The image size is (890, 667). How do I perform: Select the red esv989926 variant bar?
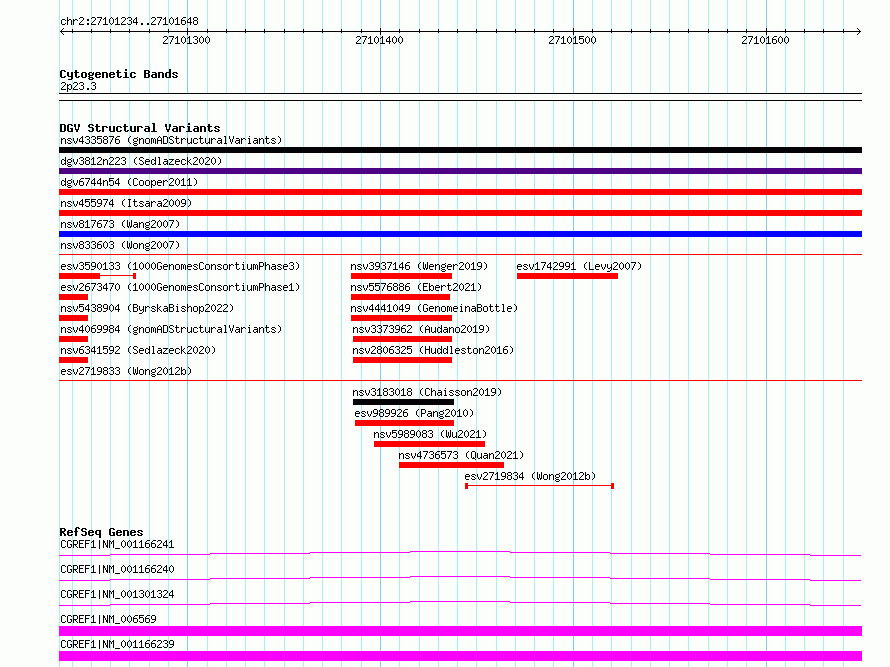click(x=404, y=423)
